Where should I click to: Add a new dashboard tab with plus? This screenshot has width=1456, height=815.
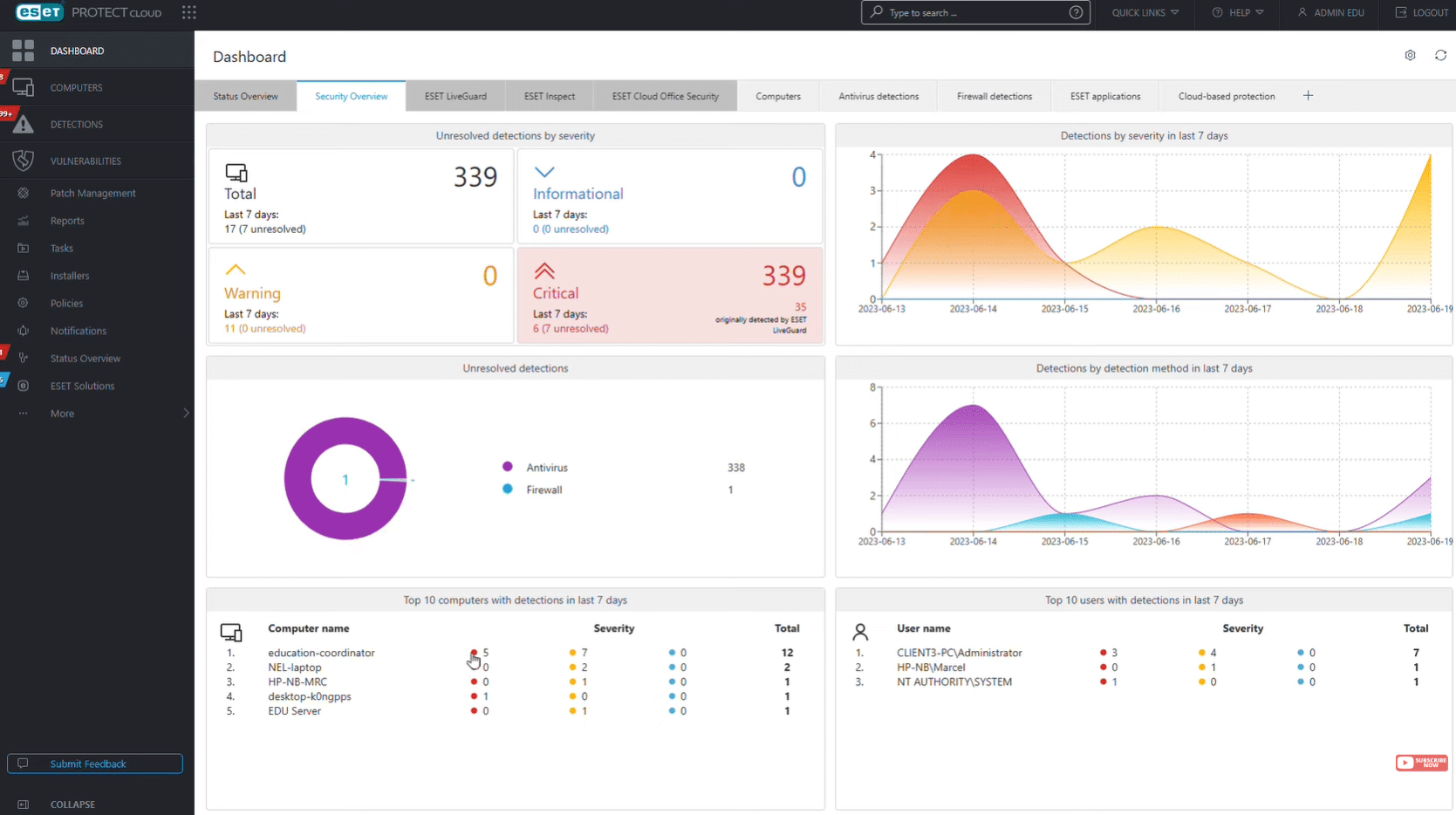(x=1308, y=96)
